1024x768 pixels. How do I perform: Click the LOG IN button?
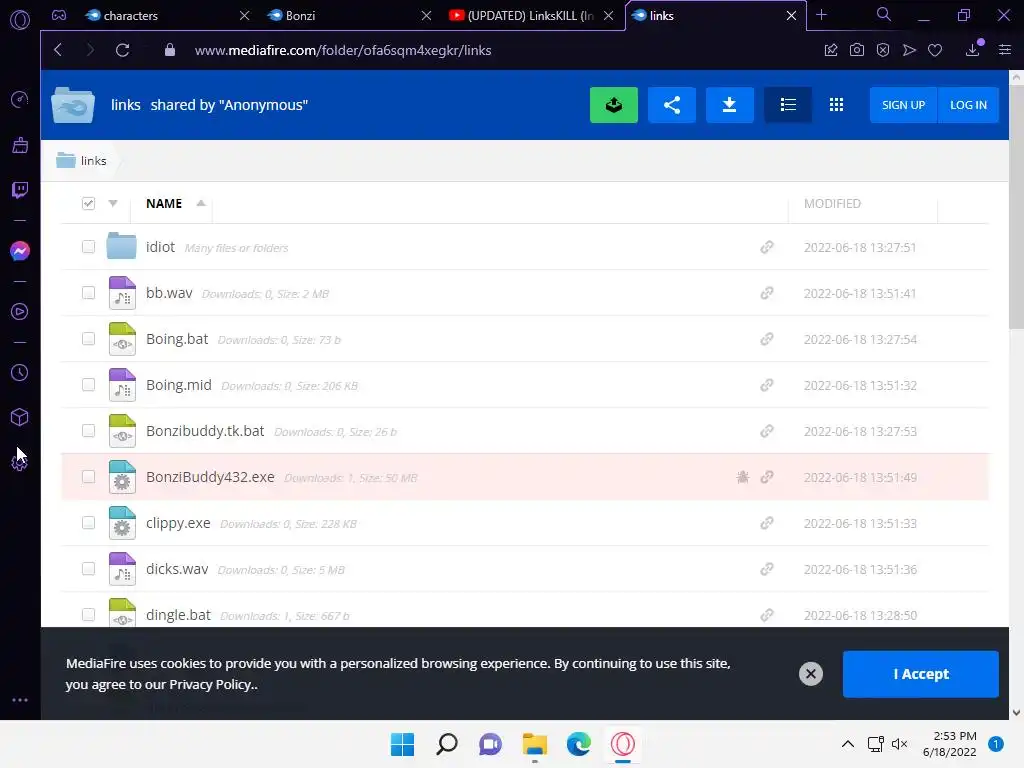click(x=968, y=104)
